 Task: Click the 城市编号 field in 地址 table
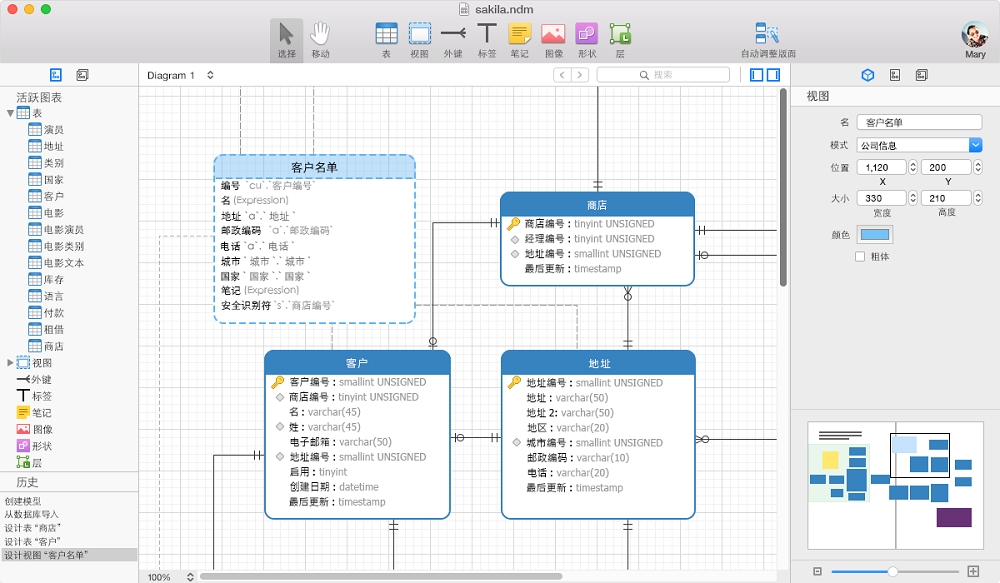pyautogui.click(x=594, y=443)
